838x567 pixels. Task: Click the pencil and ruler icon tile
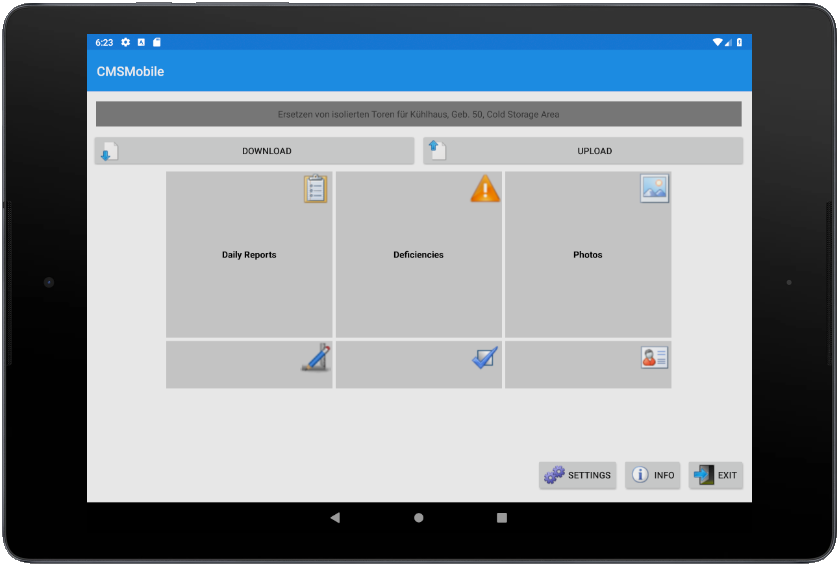pos(249,365)
